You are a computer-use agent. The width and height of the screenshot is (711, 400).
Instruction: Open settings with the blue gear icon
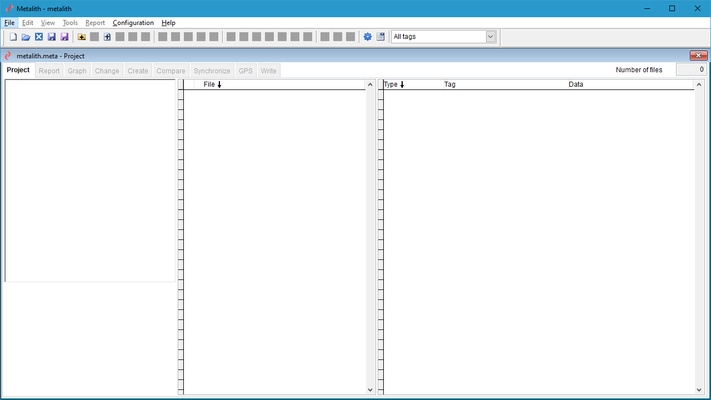click(x=367, y=37)
